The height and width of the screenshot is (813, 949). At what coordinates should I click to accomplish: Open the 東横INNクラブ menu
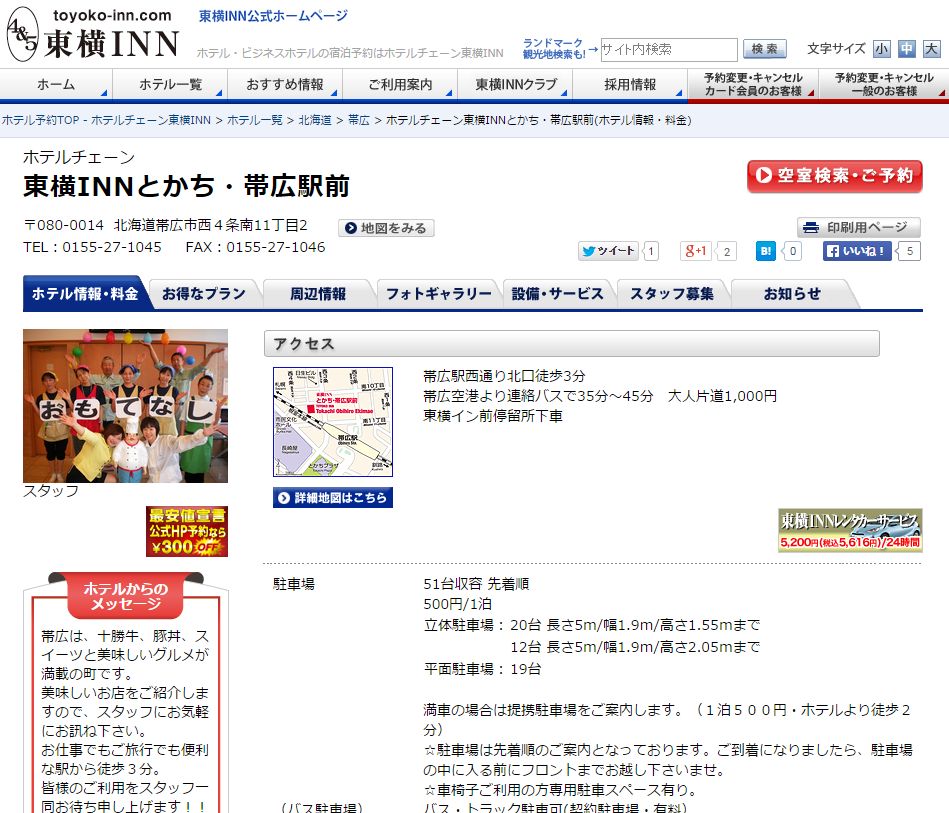pyautogui.click(x=515, y=84)
